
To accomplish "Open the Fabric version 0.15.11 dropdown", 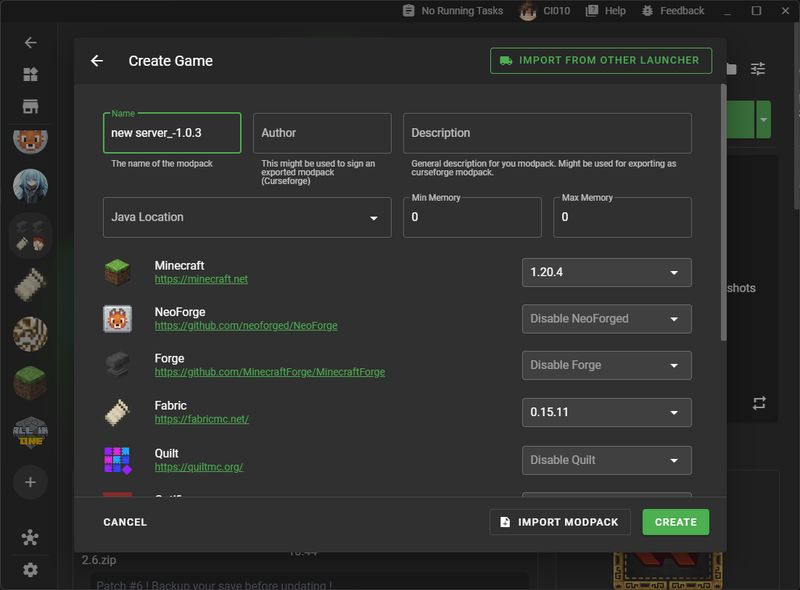I will 606,412.
